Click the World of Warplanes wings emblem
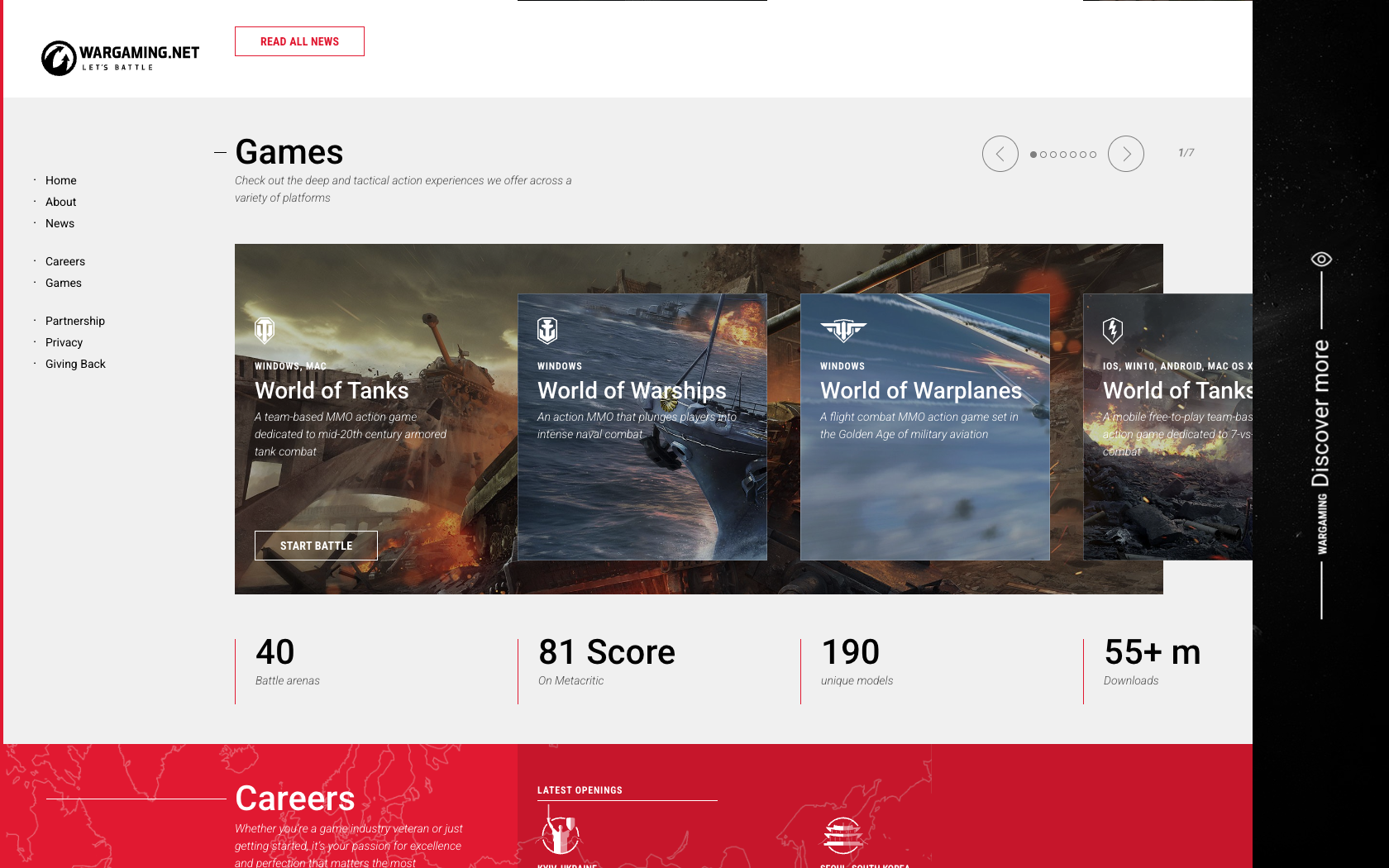Viewport: 1389px width, 868px height. [x=844, y=331]
